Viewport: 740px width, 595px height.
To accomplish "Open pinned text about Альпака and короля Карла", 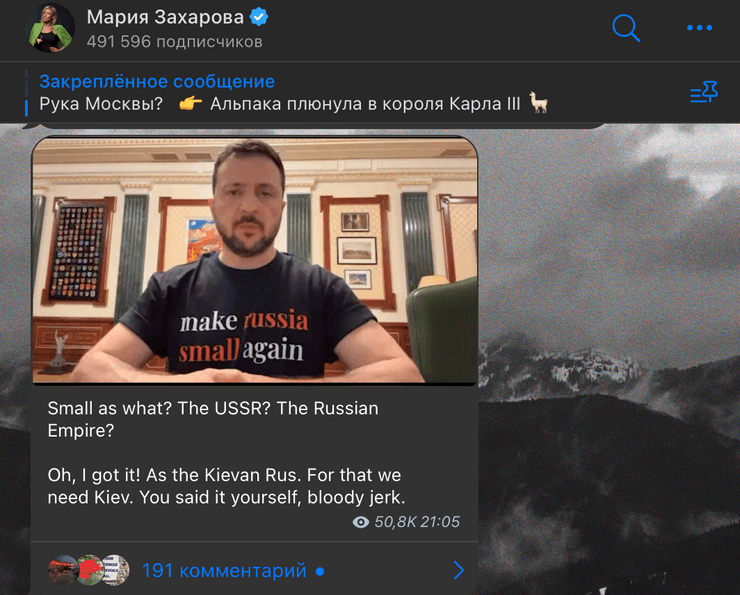I will pos(365,103).
